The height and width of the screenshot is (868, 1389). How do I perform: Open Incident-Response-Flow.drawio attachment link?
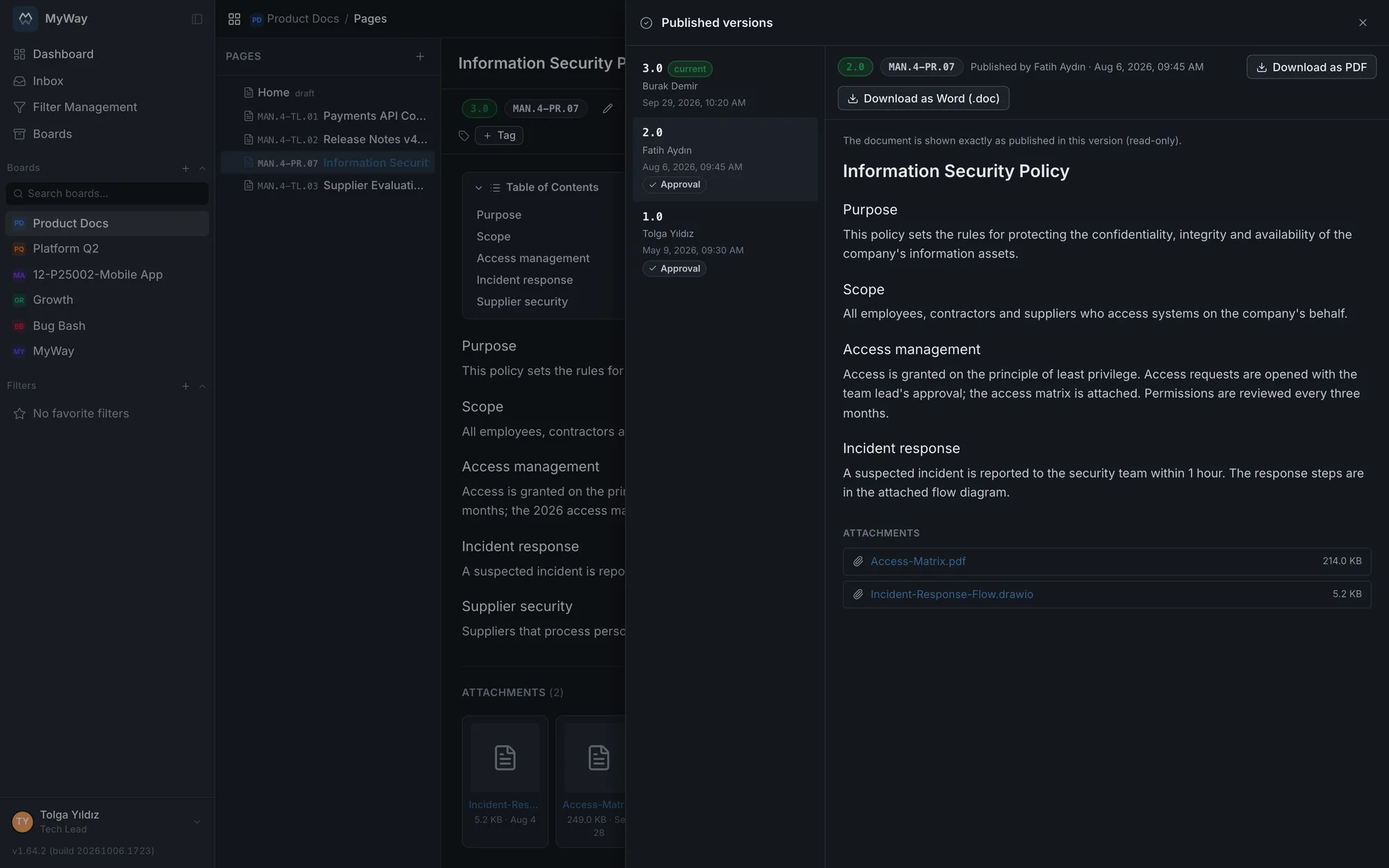coord(951,594)
